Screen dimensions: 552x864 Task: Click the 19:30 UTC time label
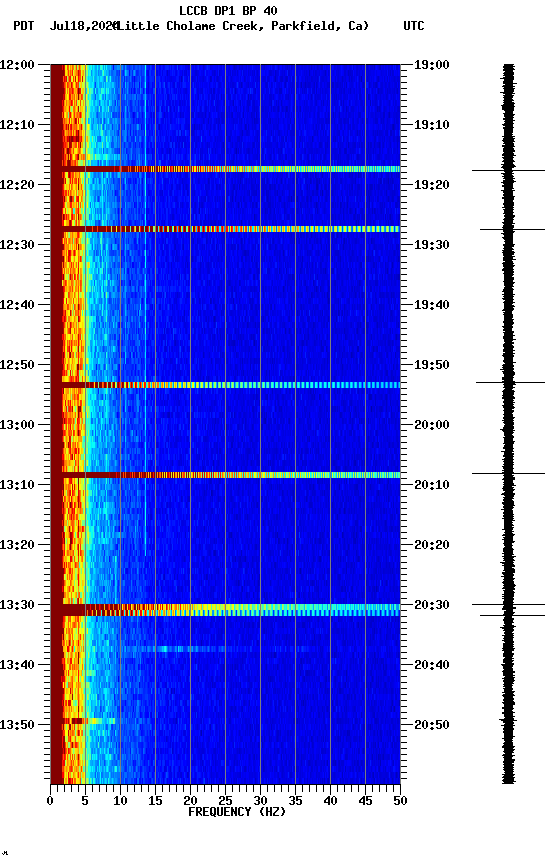pos(432,245)
